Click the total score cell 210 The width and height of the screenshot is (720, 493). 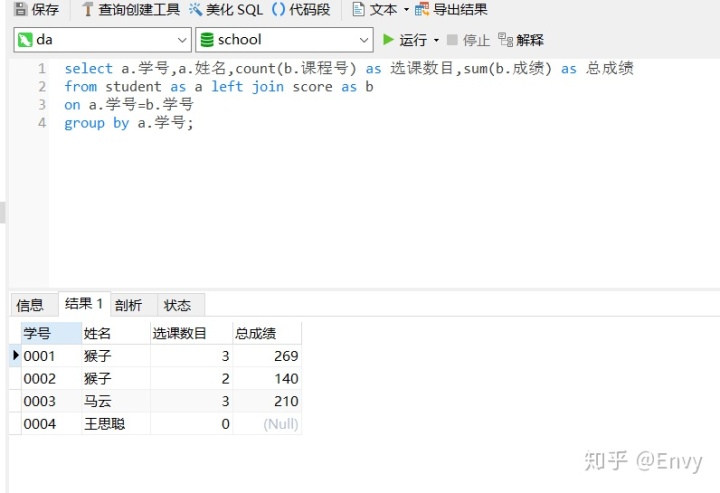tap(267, 401)
